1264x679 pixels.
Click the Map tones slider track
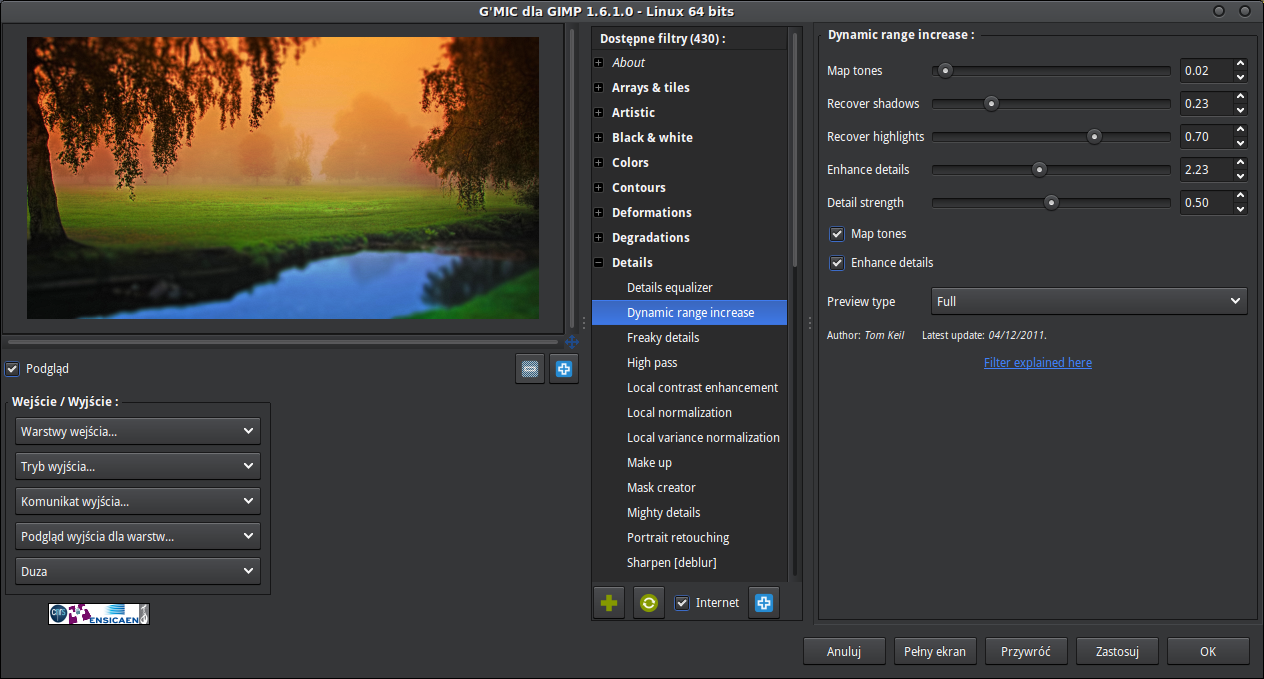[x=1051, y=71]
